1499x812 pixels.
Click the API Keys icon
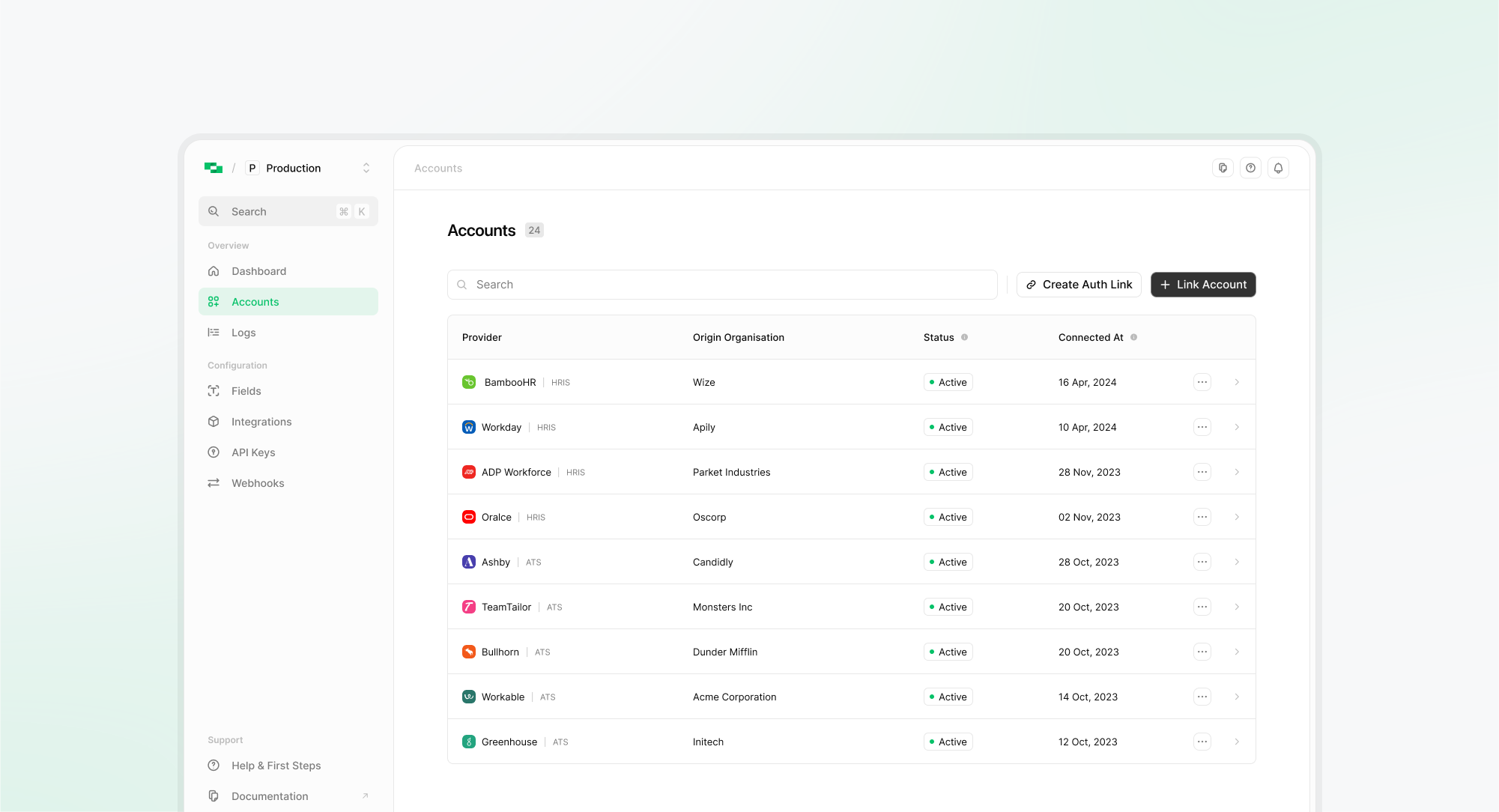click(x=214, y=452)
